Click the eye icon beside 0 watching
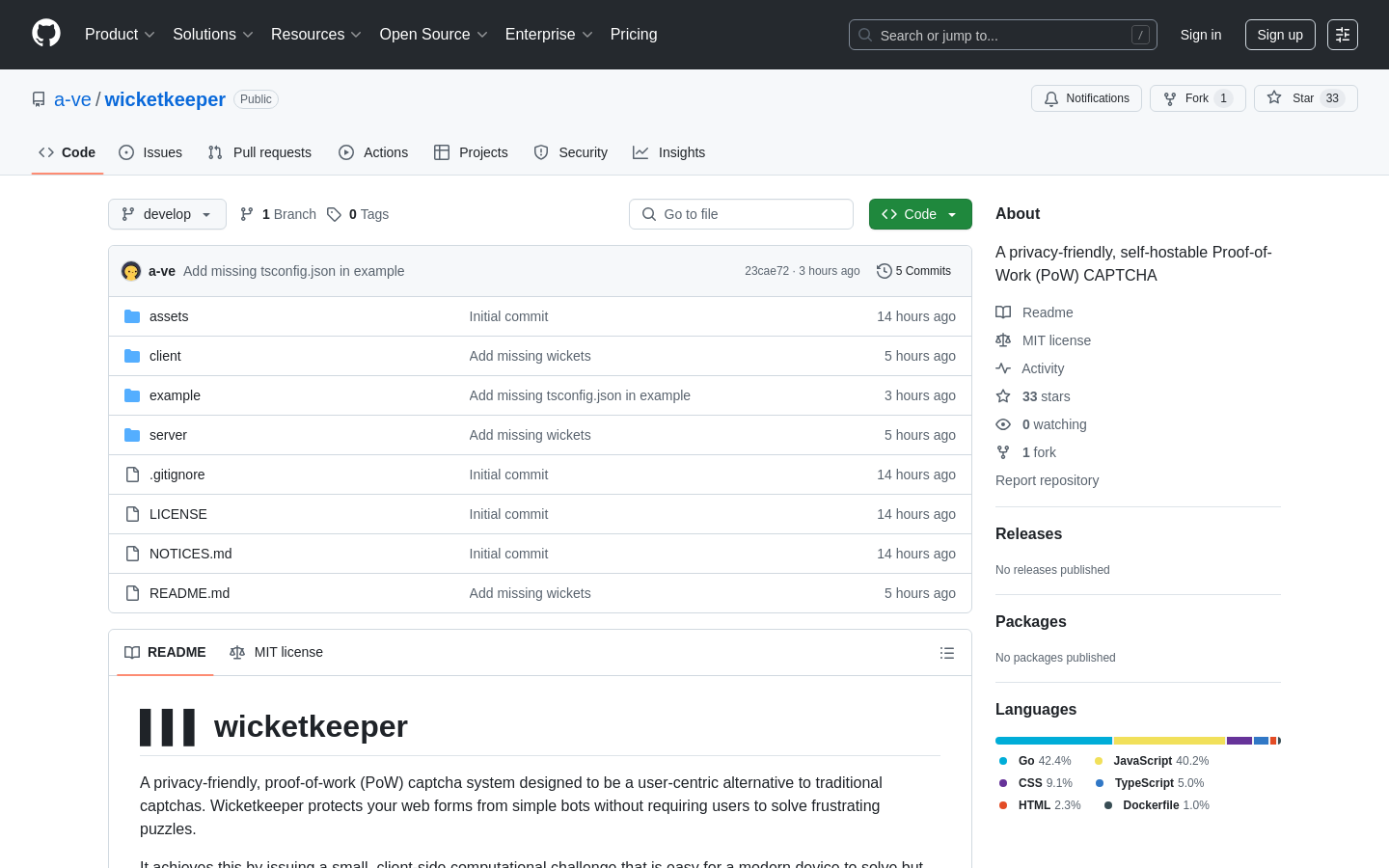Image resolution: width=1389 pixels, height=868 pixels. [1003, 424]
